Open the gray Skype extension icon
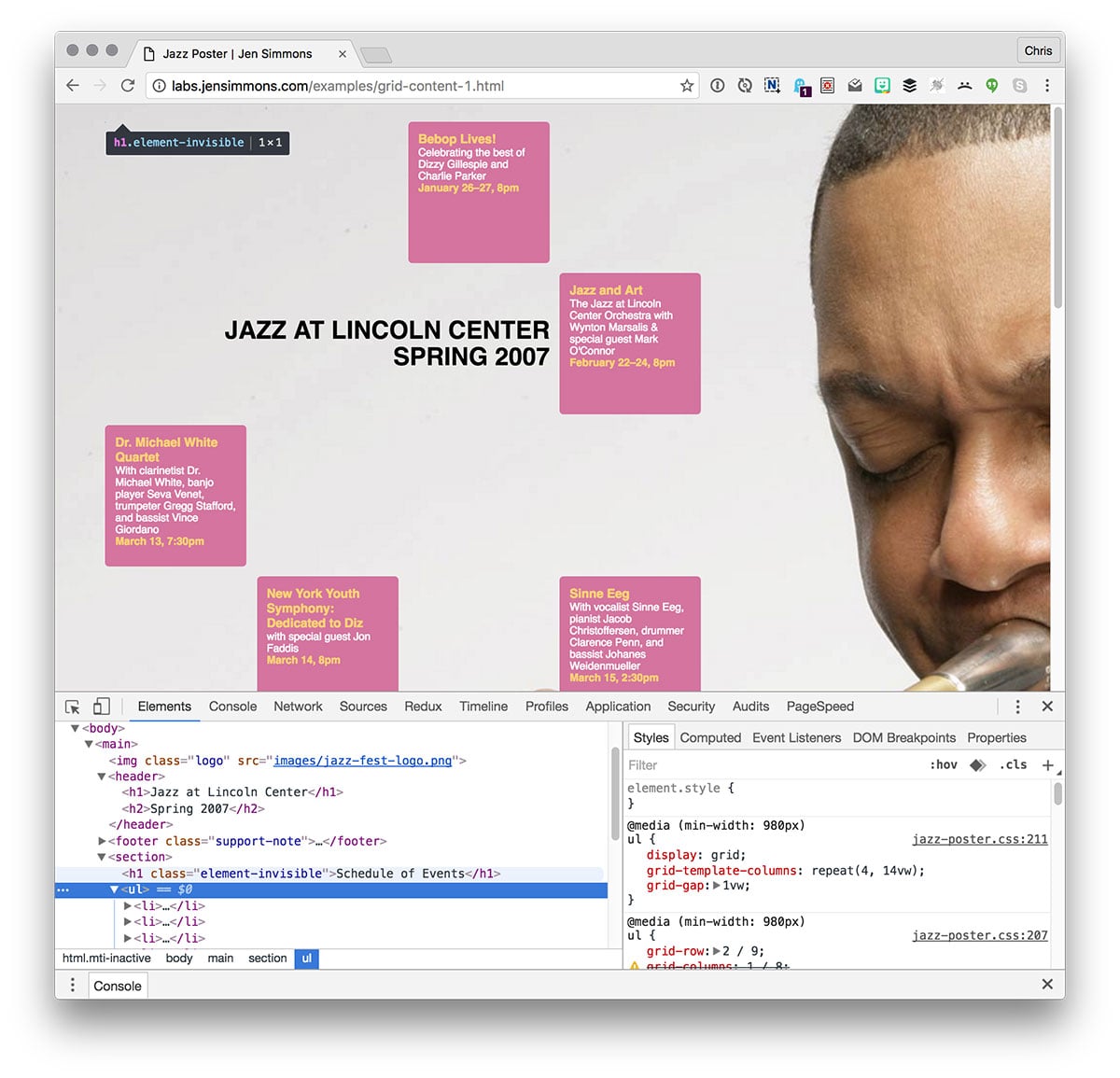 [x=1019, y=86]
